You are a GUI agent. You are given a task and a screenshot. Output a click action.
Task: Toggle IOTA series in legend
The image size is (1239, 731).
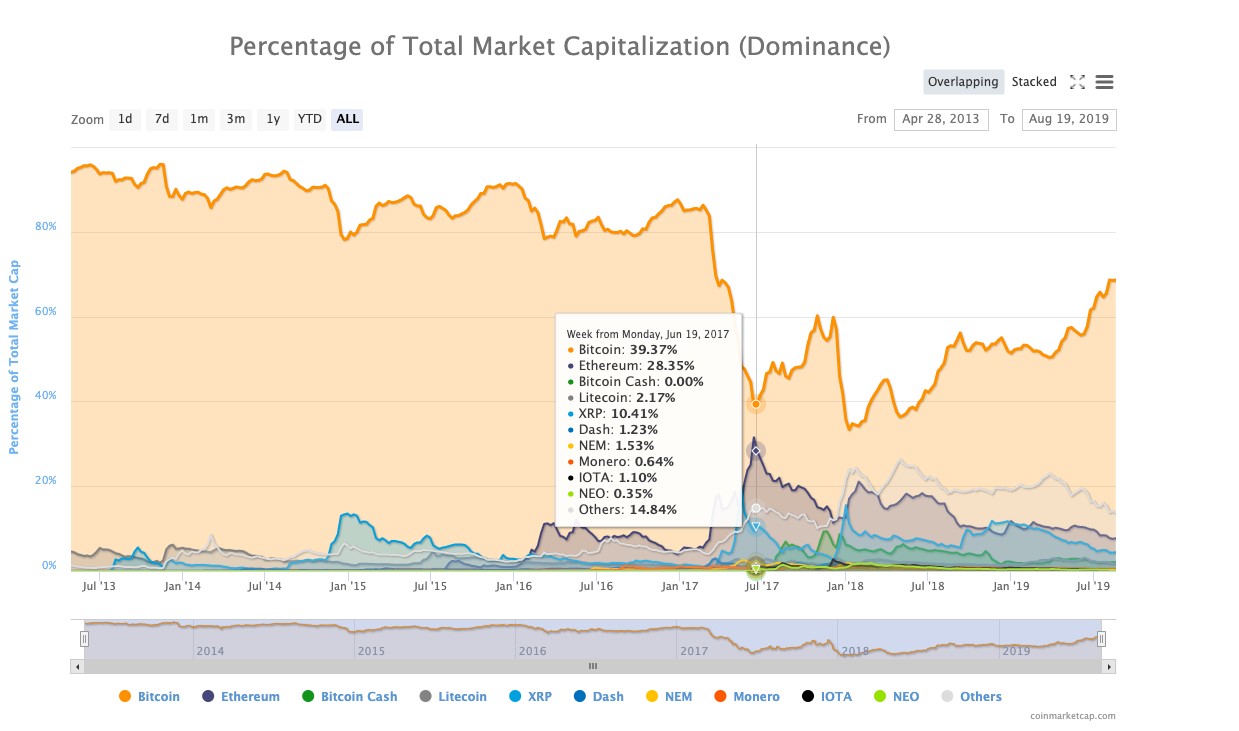827,697
